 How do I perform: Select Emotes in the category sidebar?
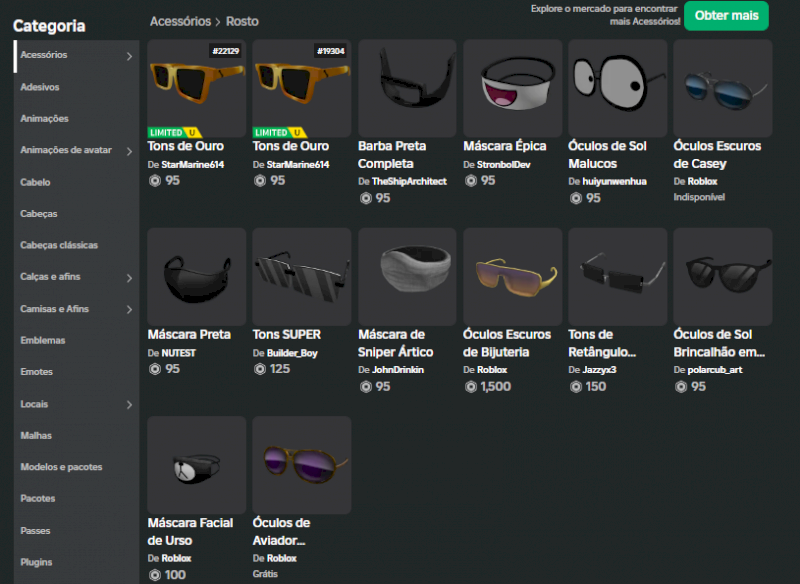[x=36, y=372]
